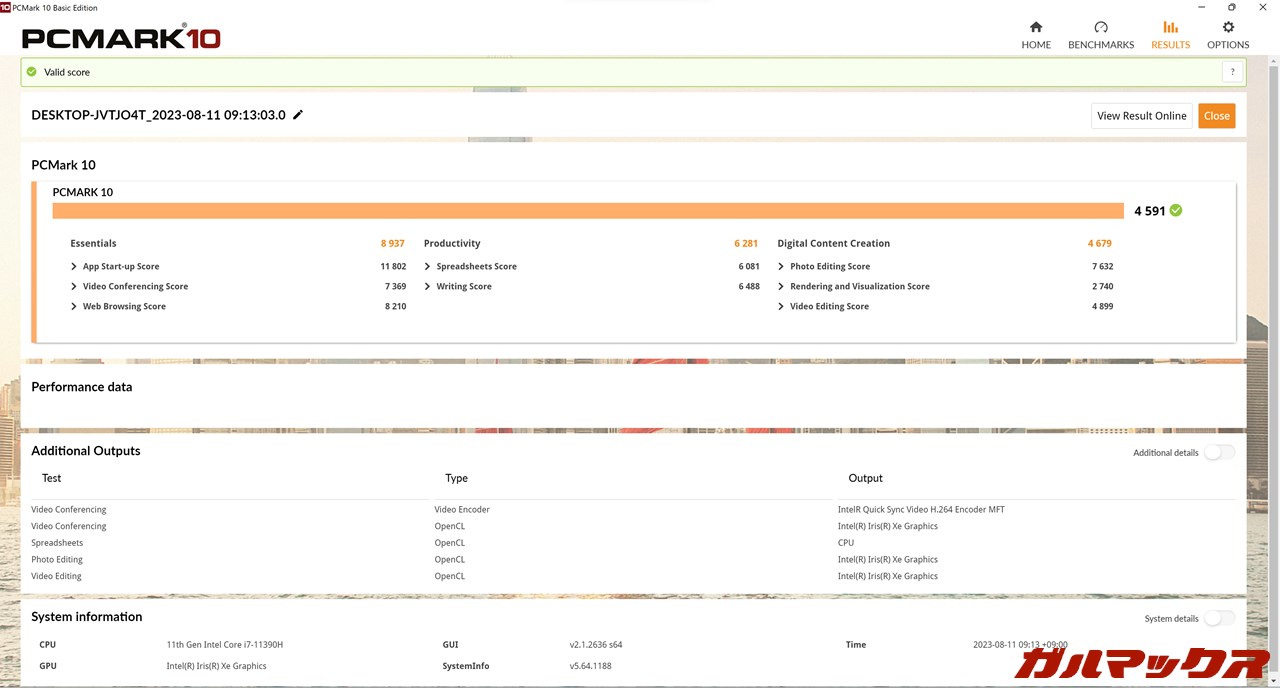This screenshot has height=688, width=1280.
Task: Turn on the System details toggle
Action: point(1218,619)
